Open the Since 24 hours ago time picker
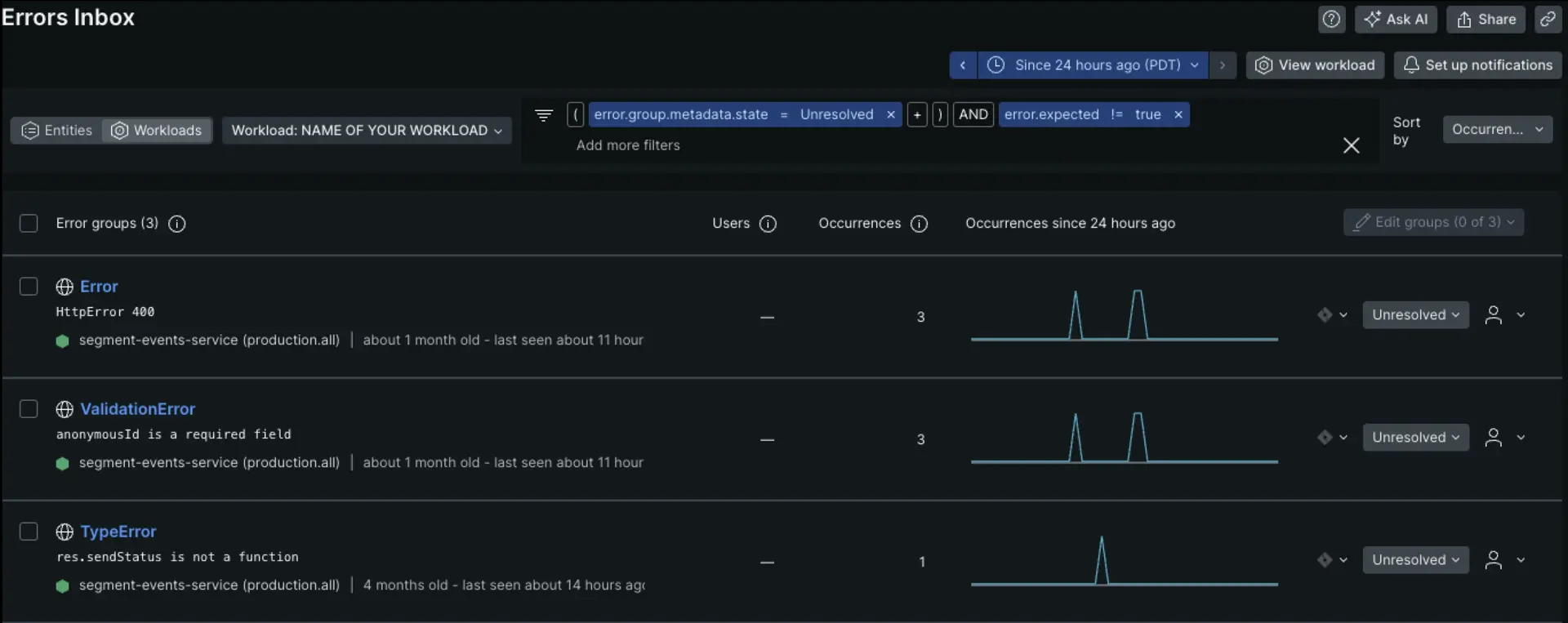1568x623 pixels. [1093, 65]
